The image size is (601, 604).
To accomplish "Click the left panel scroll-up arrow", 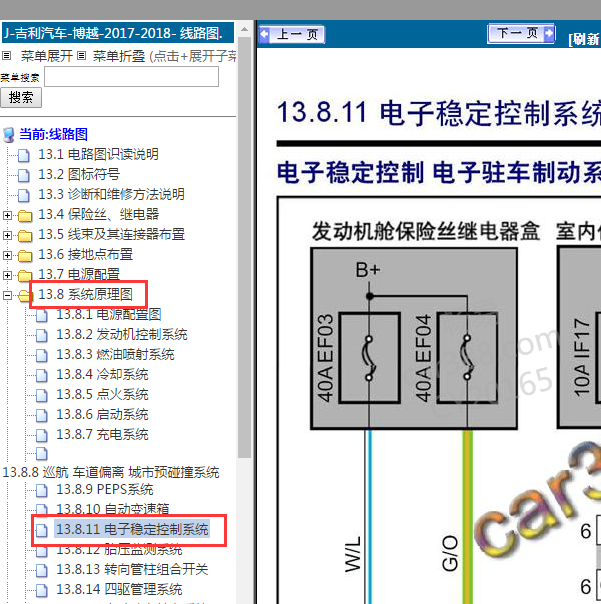I will pos(244,29).
